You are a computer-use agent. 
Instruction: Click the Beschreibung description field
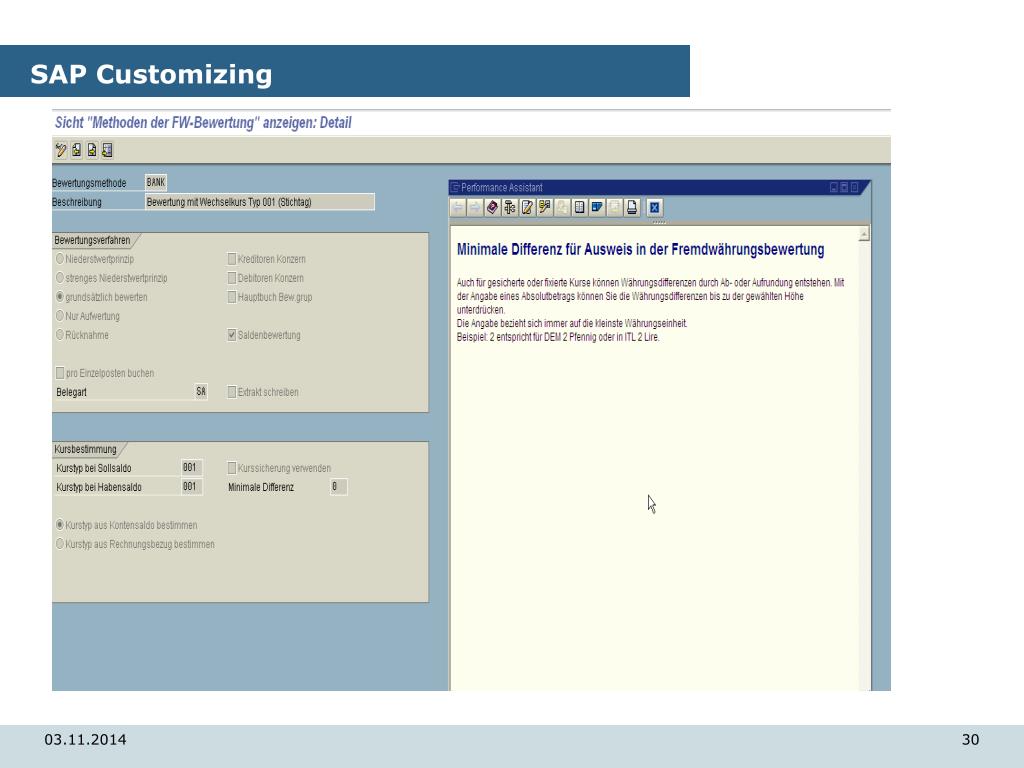point(260,202)
